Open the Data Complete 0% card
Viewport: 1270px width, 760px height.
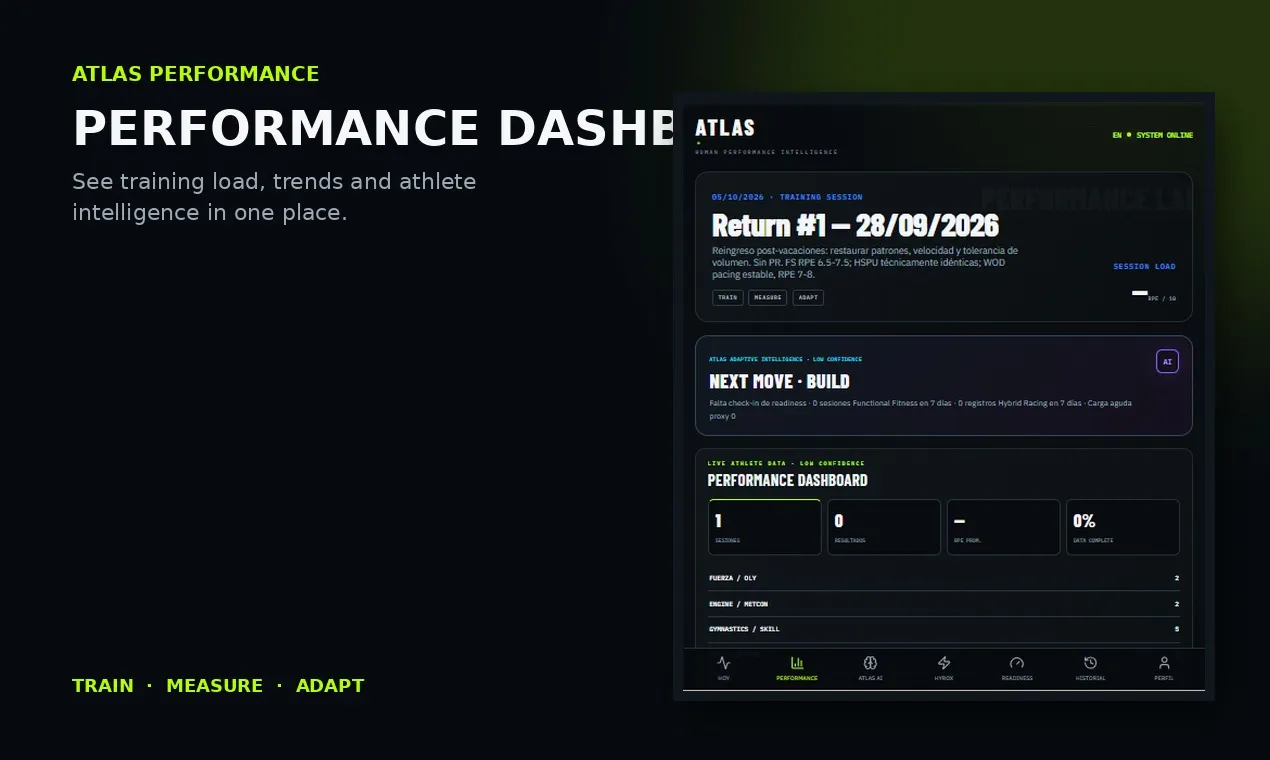1123,527
